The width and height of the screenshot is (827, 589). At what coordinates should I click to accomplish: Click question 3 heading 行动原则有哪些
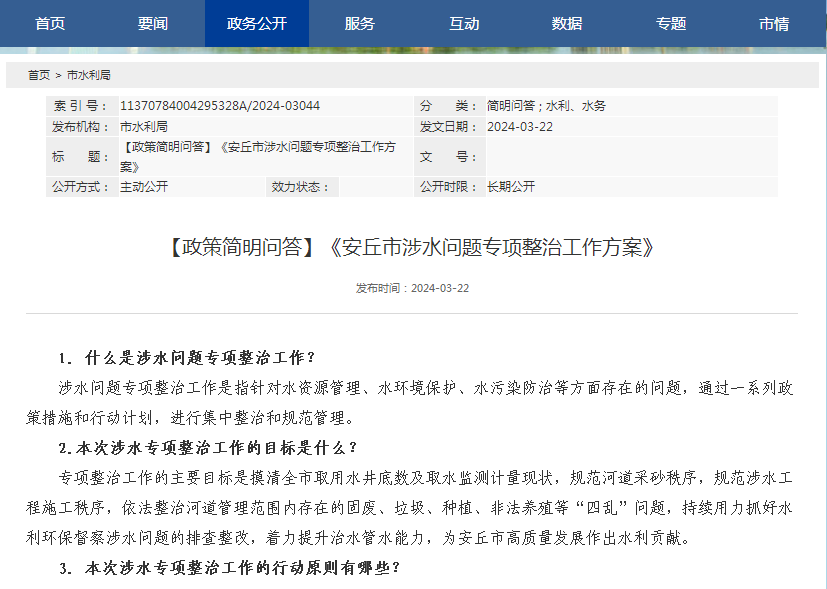click(x=229, y=568)
